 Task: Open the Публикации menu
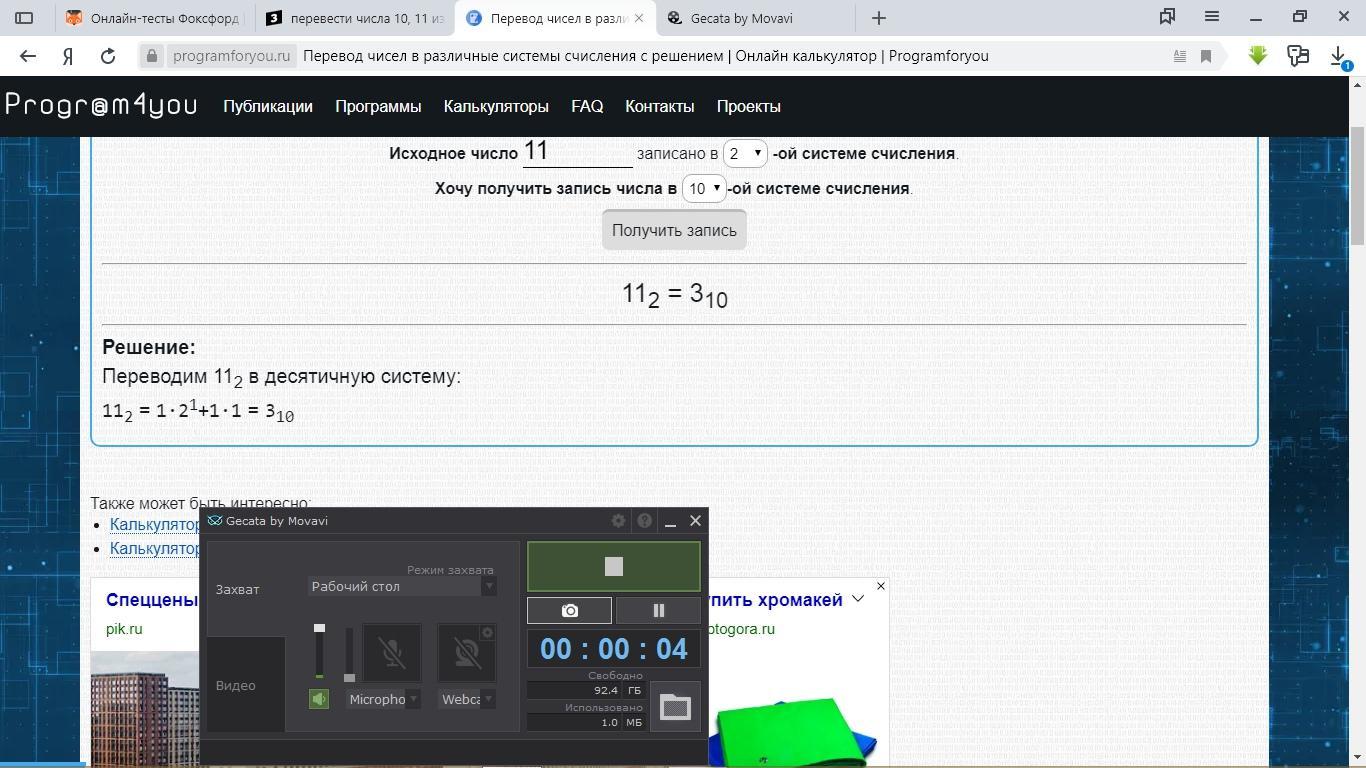[x=268, y=106]
